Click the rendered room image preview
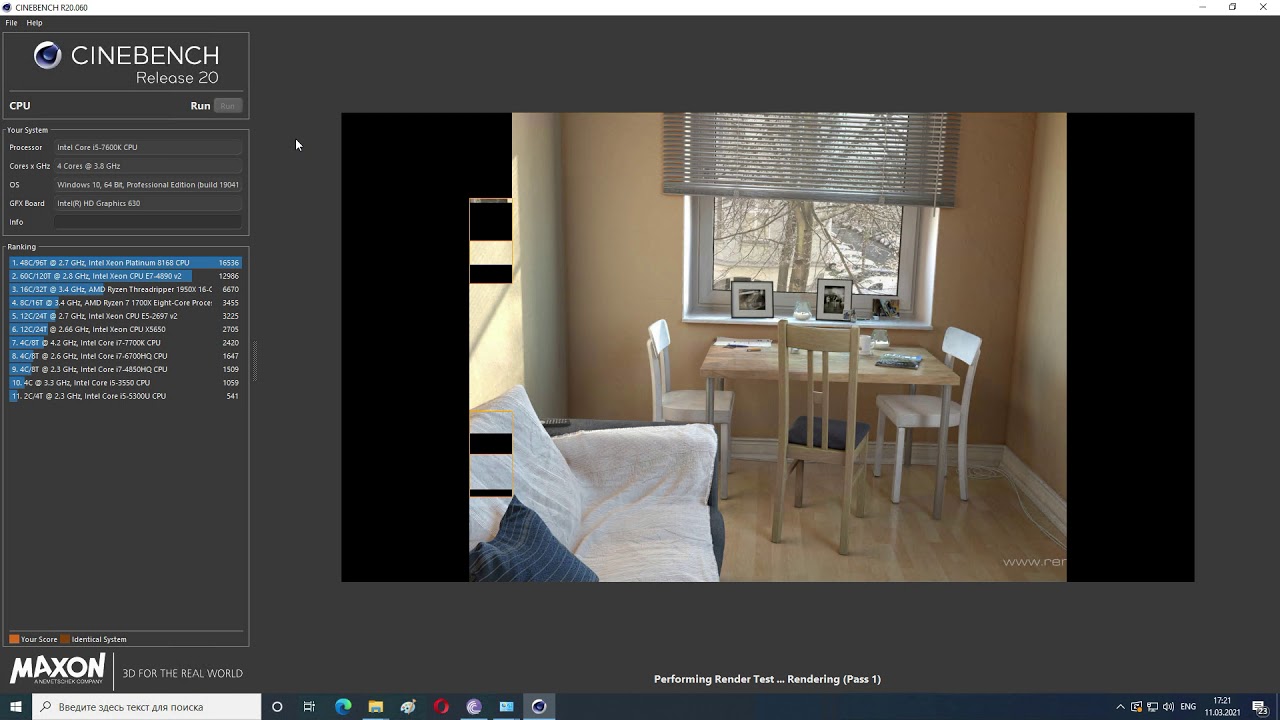This screenshot has width=1280, height=720. click(x=767, y=347)
